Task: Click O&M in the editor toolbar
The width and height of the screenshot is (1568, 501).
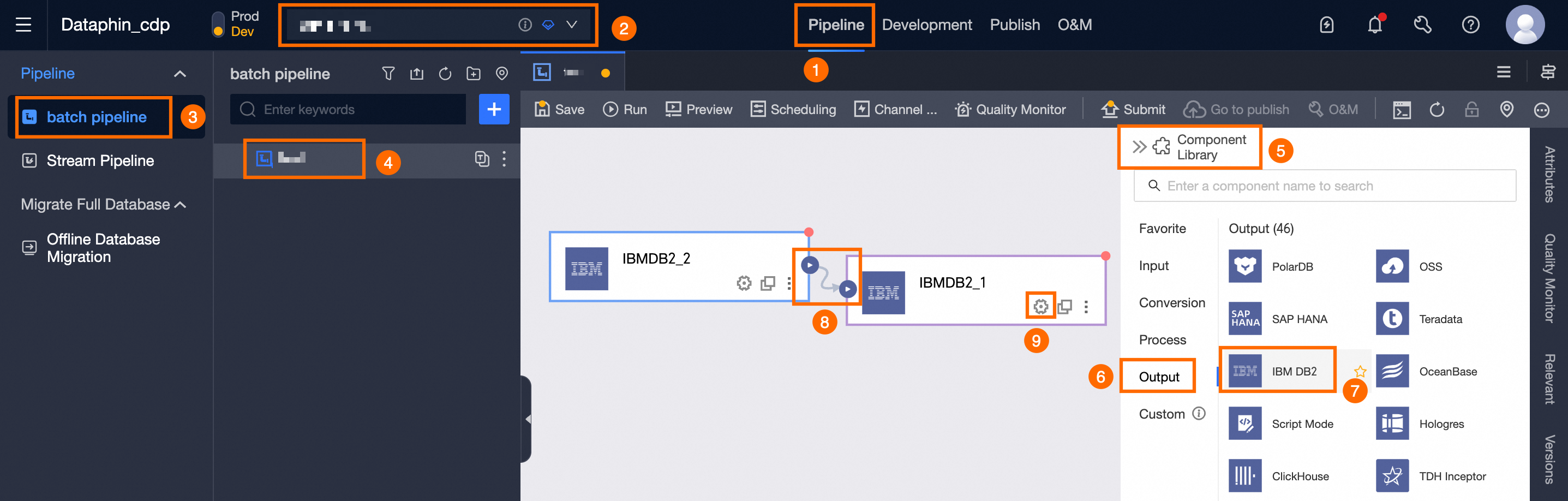Action: [1333, 110]
